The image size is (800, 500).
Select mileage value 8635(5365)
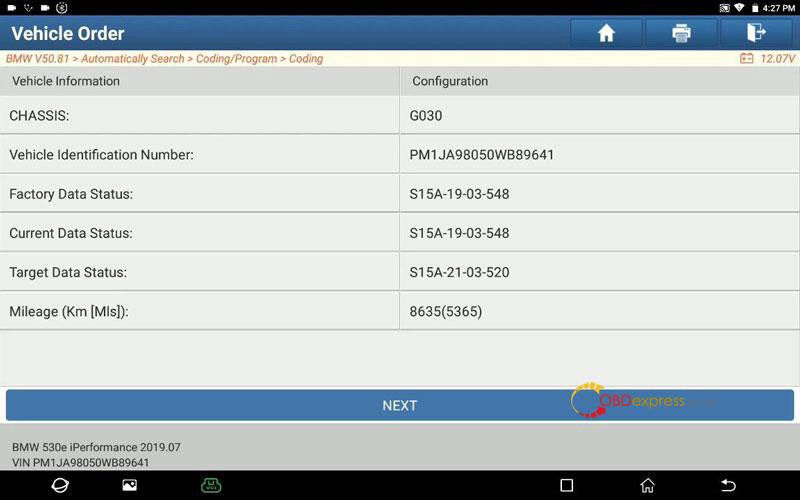(x=445, y=311)
